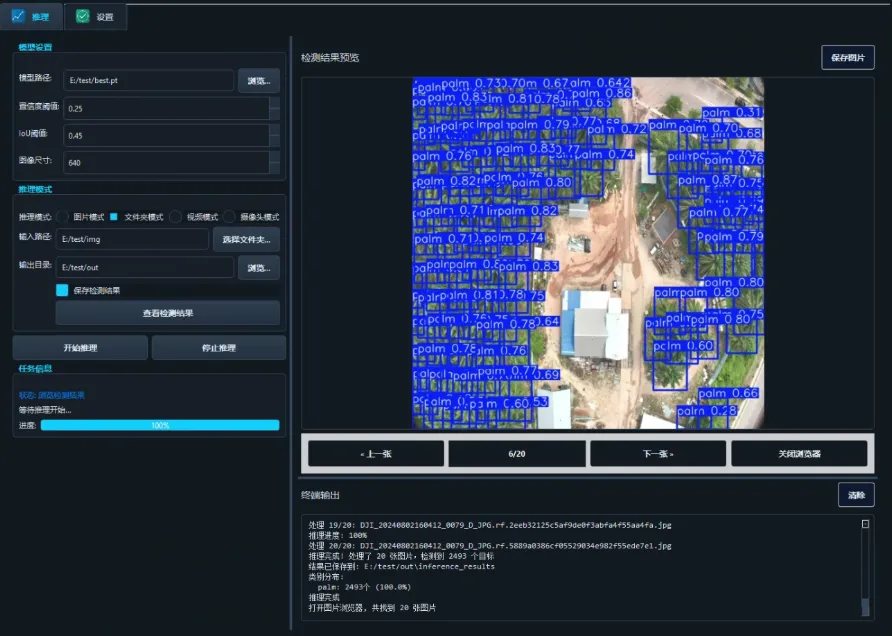
Task: Click the 终端输出 heading
Action: pyautogui.click(x=320, y=495)
